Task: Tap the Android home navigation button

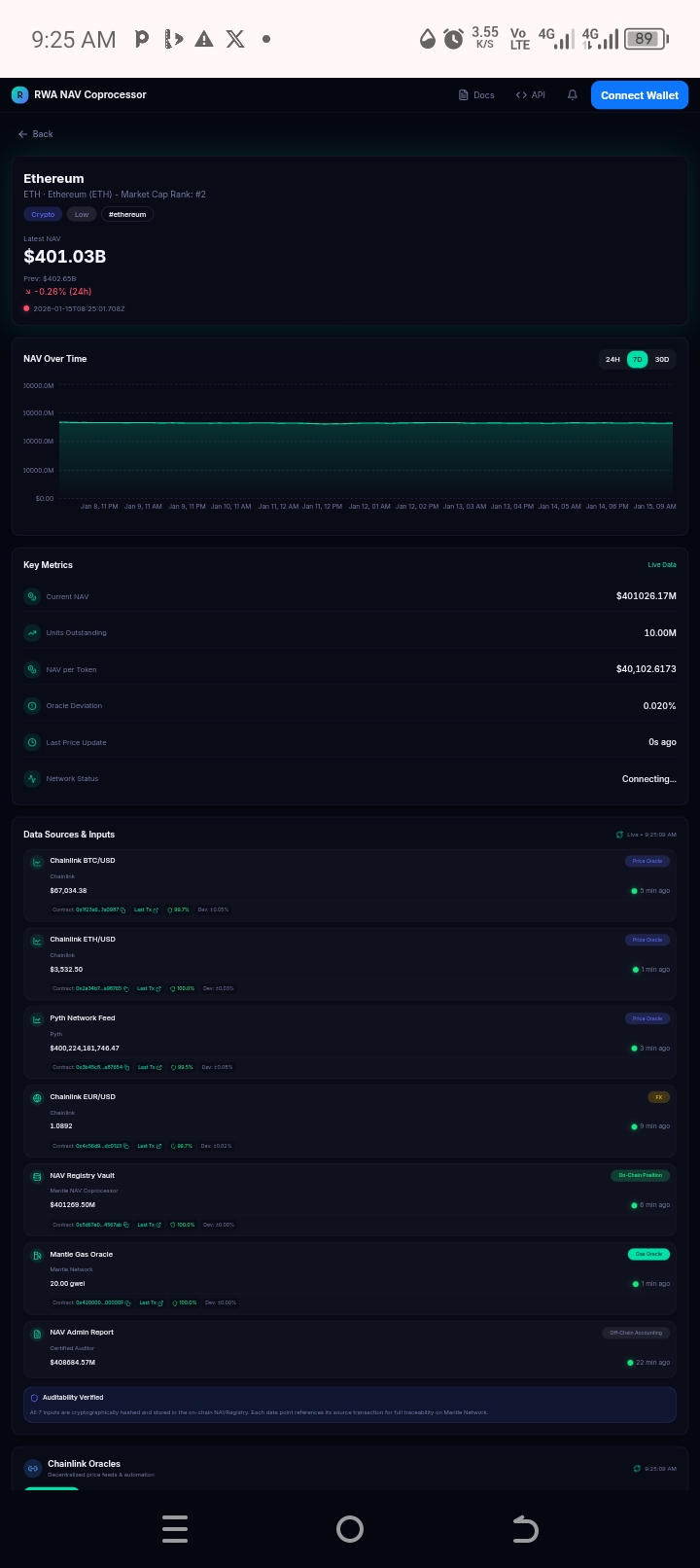Action: 349,1529
